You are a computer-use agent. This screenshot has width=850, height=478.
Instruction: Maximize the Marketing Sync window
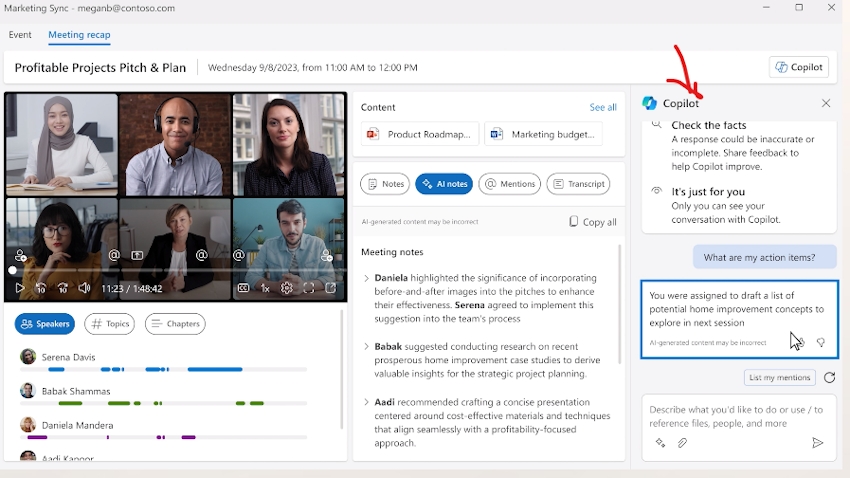(799, 8)
